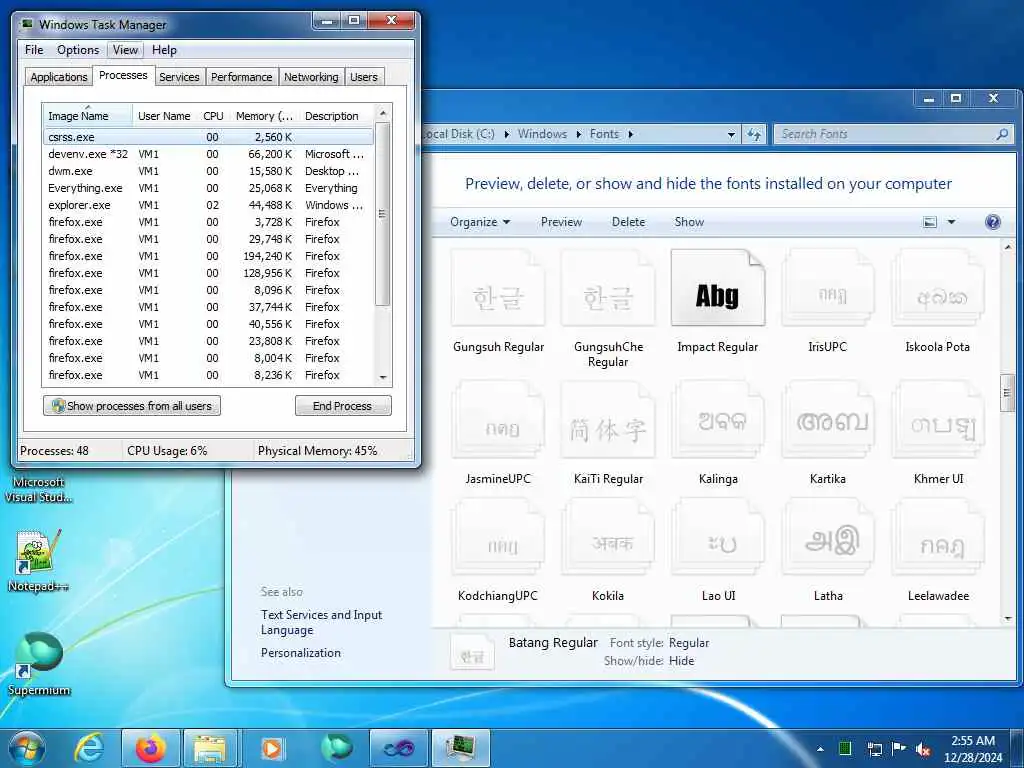Viewport: 1024px width, 768px height.
Task: Click the muted volume tray icon
Action: (x=923, y=749)
